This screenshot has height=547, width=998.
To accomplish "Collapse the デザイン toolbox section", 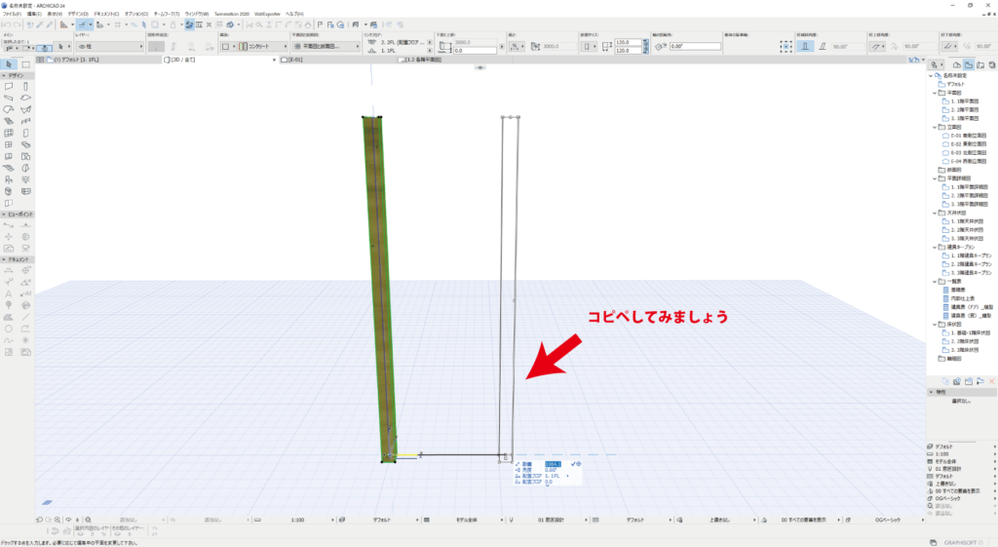I will coord(4,76).
